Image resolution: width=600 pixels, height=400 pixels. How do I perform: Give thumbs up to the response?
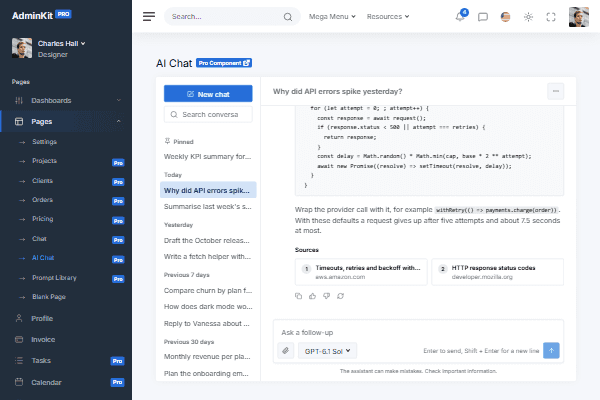click(x=313, y=296)
